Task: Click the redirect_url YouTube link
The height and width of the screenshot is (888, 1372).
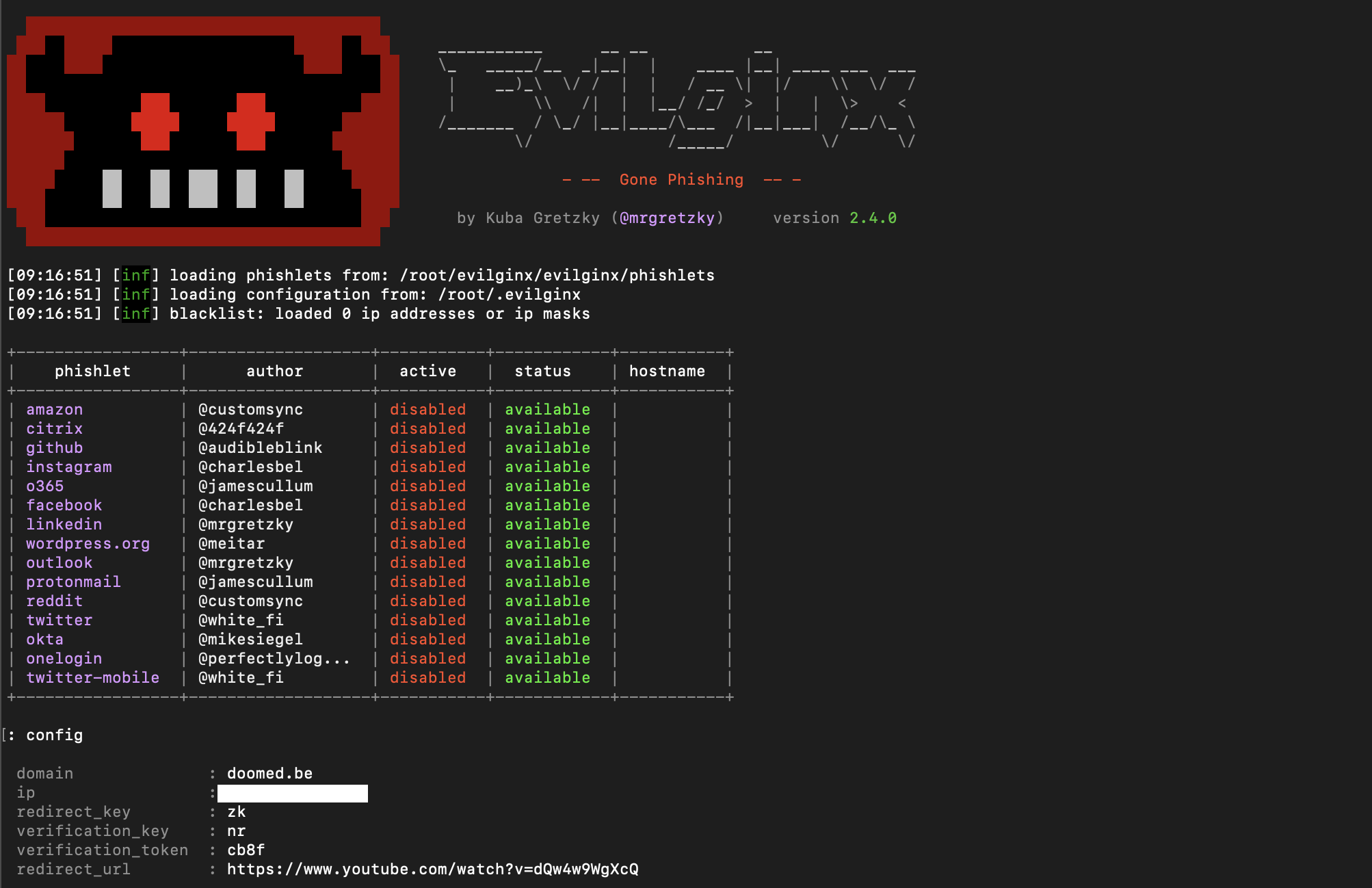Action: pyautogui.click(x=432, y=870)
